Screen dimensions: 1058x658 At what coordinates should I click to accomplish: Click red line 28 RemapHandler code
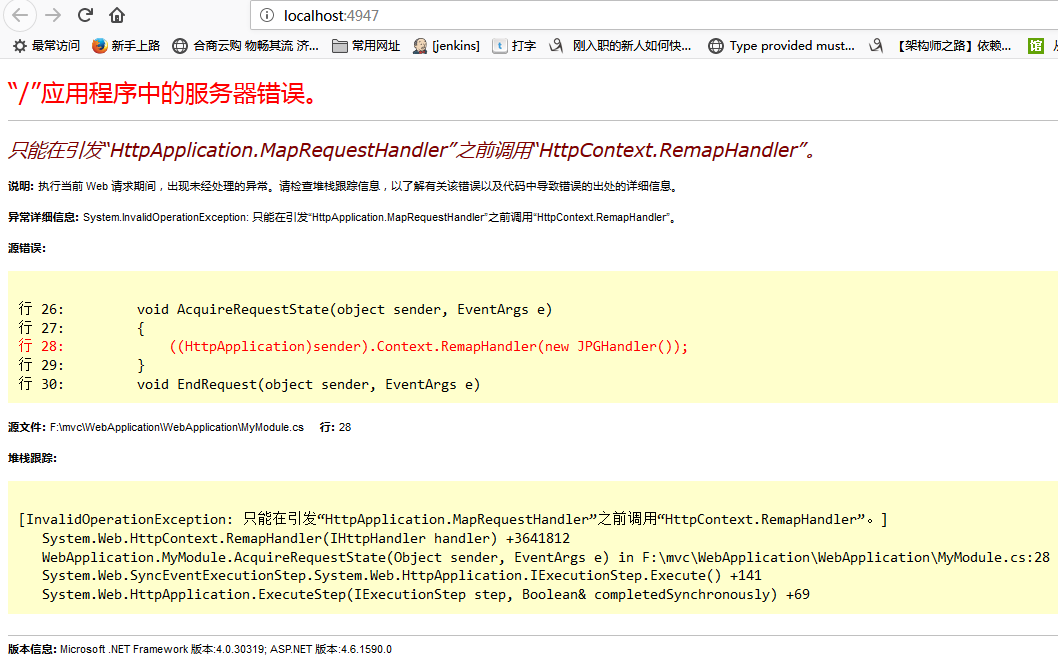point(353,346)
